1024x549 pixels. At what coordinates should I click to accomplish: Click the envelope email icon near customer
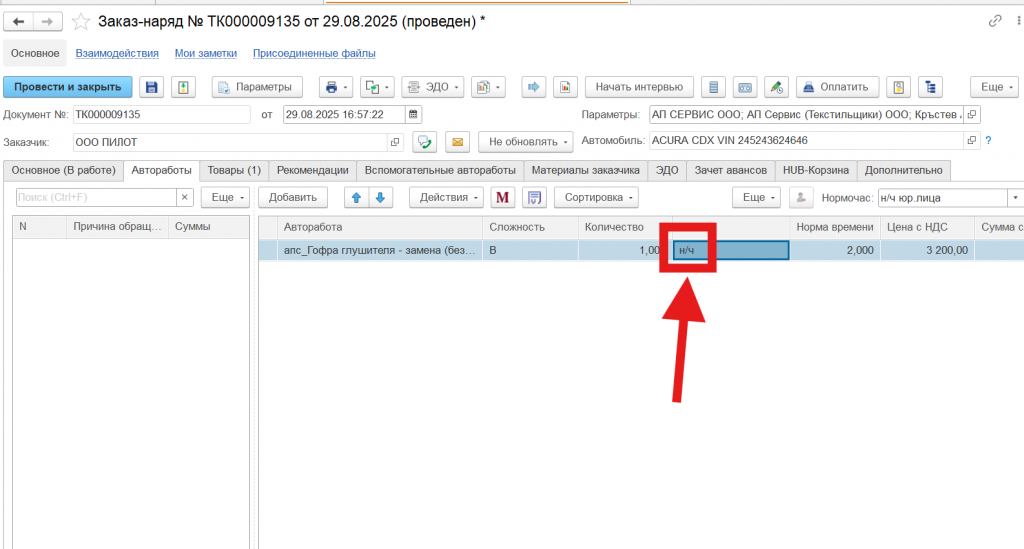click(457, 142)
